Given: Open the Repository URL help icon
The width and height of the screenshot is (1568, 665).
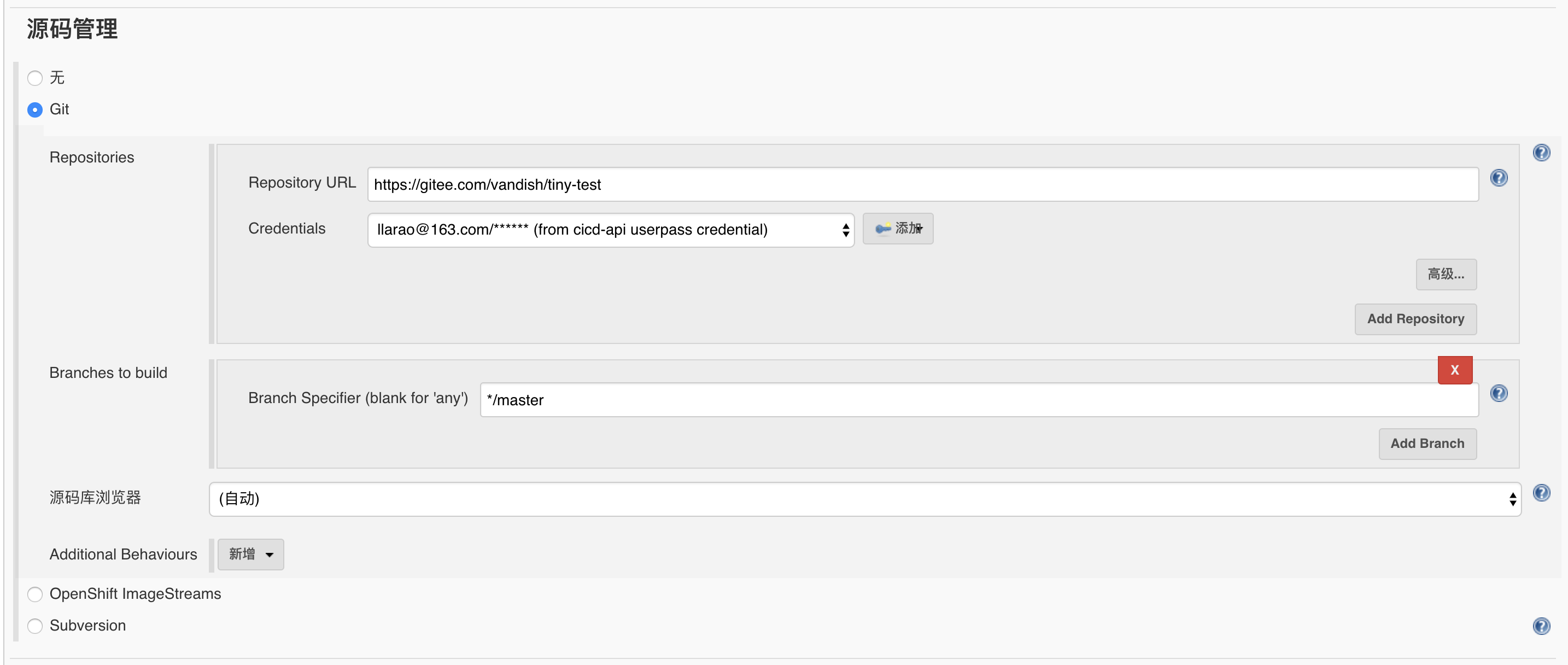Looking at the screenshot, I should (1500, 178).
